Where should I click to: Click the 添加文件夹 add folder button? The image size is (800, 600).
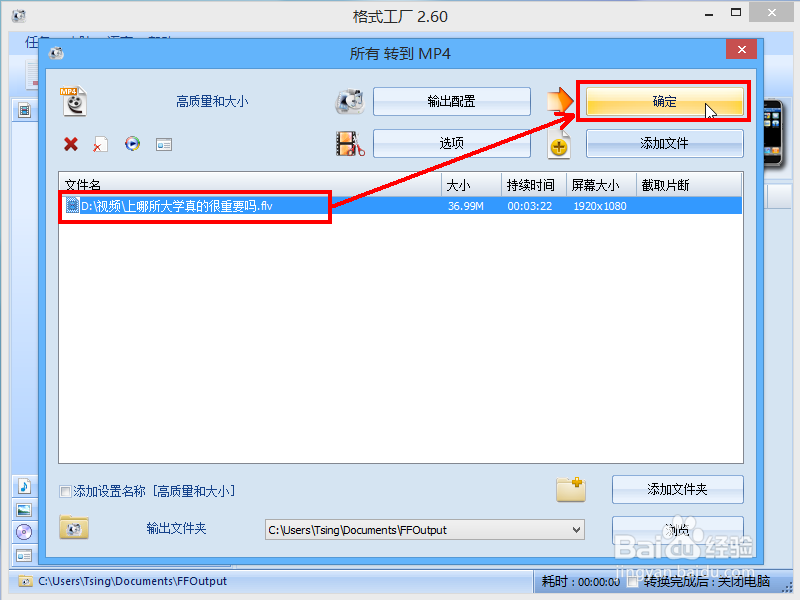(678, 489)
